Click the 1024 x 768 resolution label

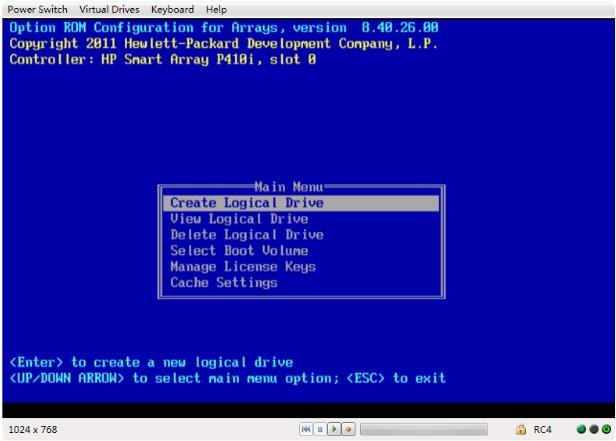33,430
